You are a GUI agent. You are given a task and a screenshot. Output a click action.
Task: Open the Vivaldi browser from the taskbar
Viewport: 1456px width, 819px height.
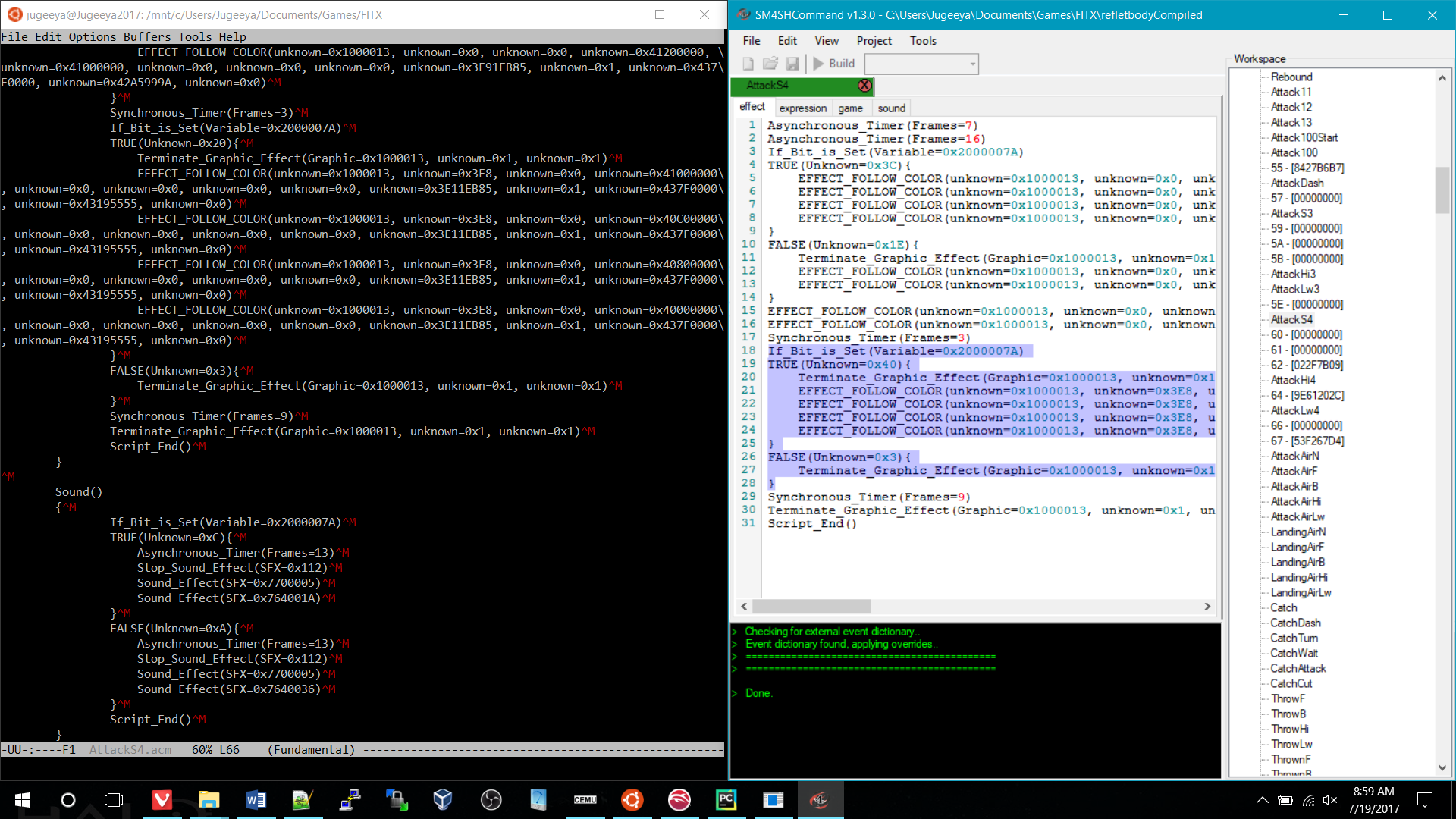point(162,800)
